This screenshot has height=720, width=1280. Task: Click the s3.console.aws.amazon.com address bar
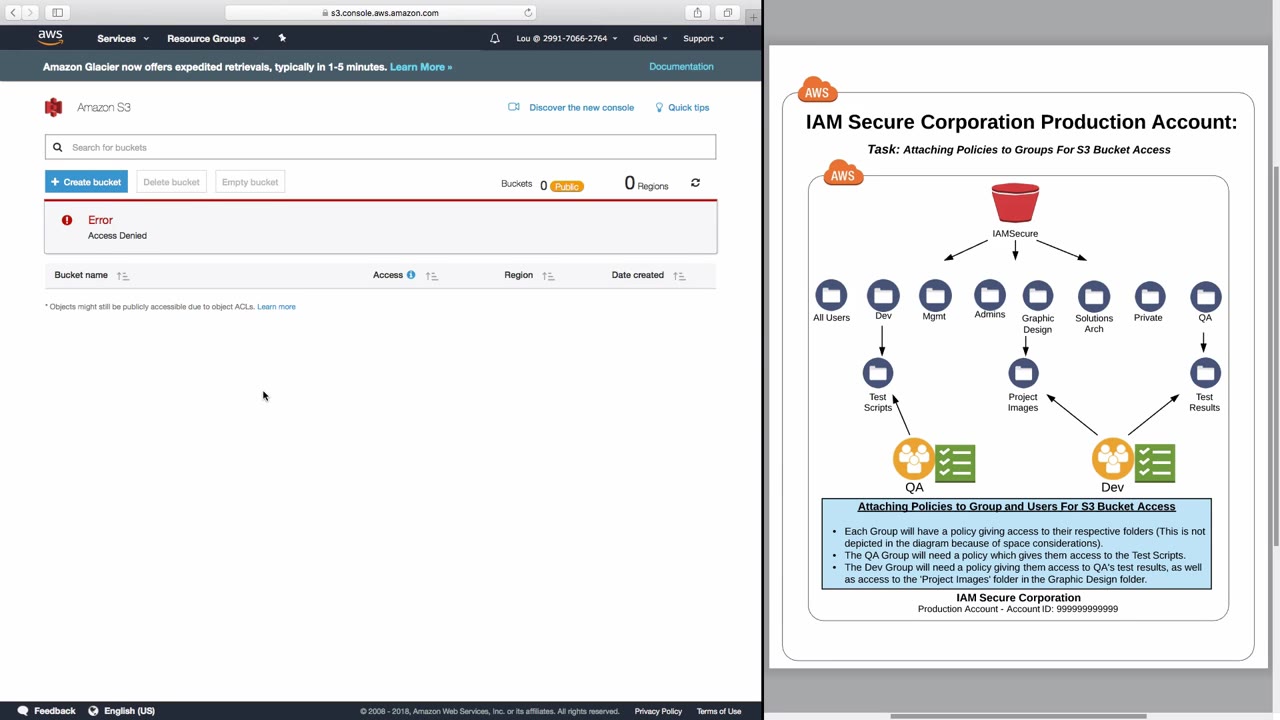point(380,13)
